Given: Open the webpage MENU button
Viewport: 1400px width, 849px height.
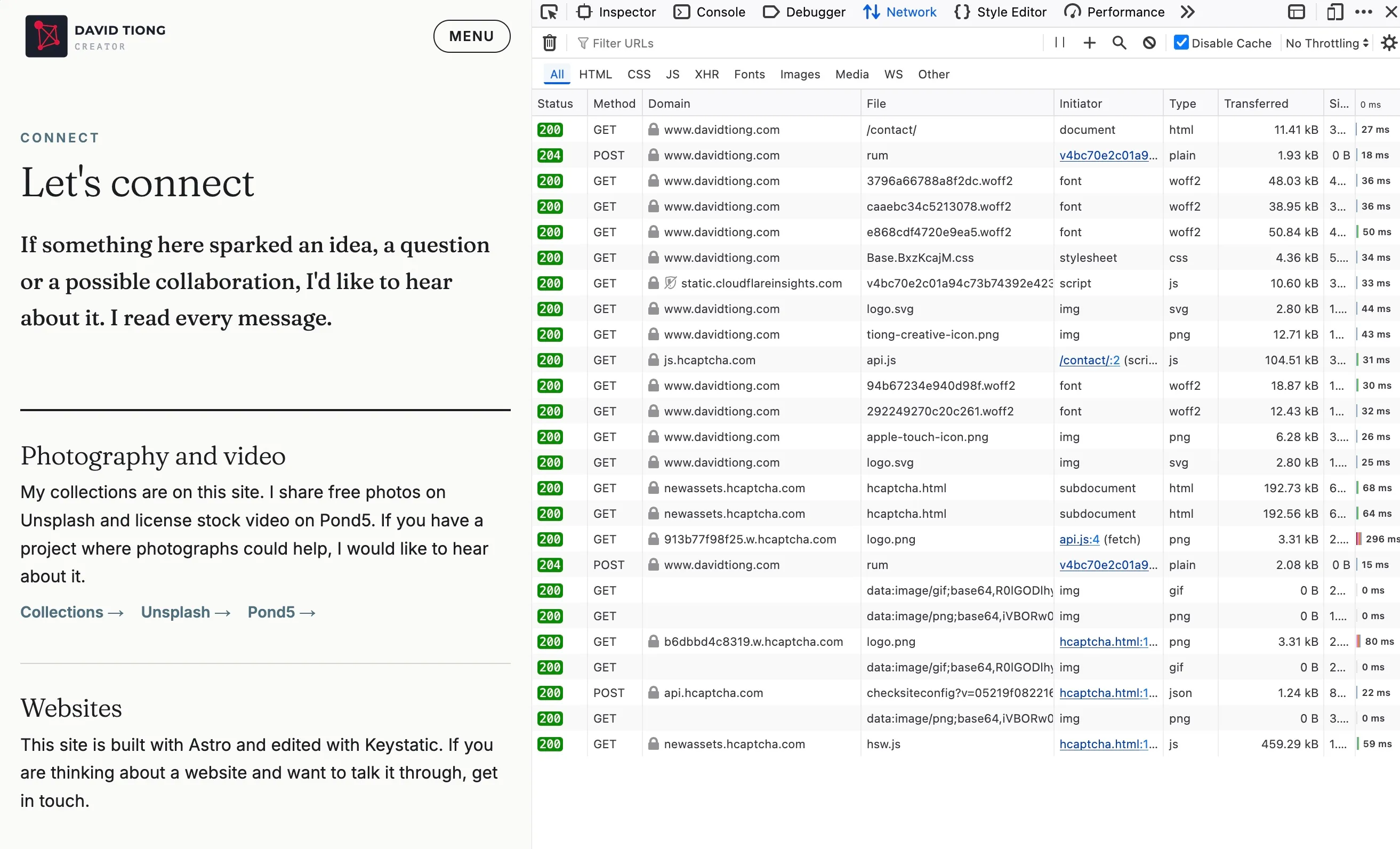Looking at the screenshot, I should click(x=472, y=36).
